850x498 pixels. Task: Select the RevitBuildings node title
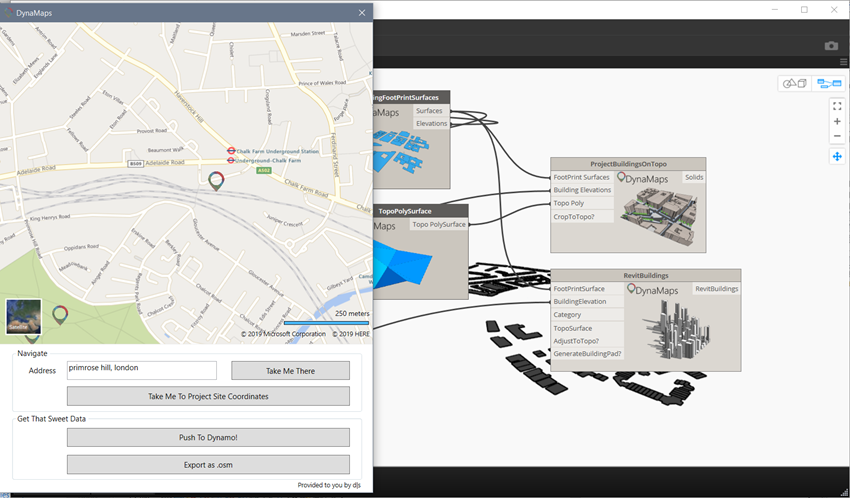click(646, 275)
